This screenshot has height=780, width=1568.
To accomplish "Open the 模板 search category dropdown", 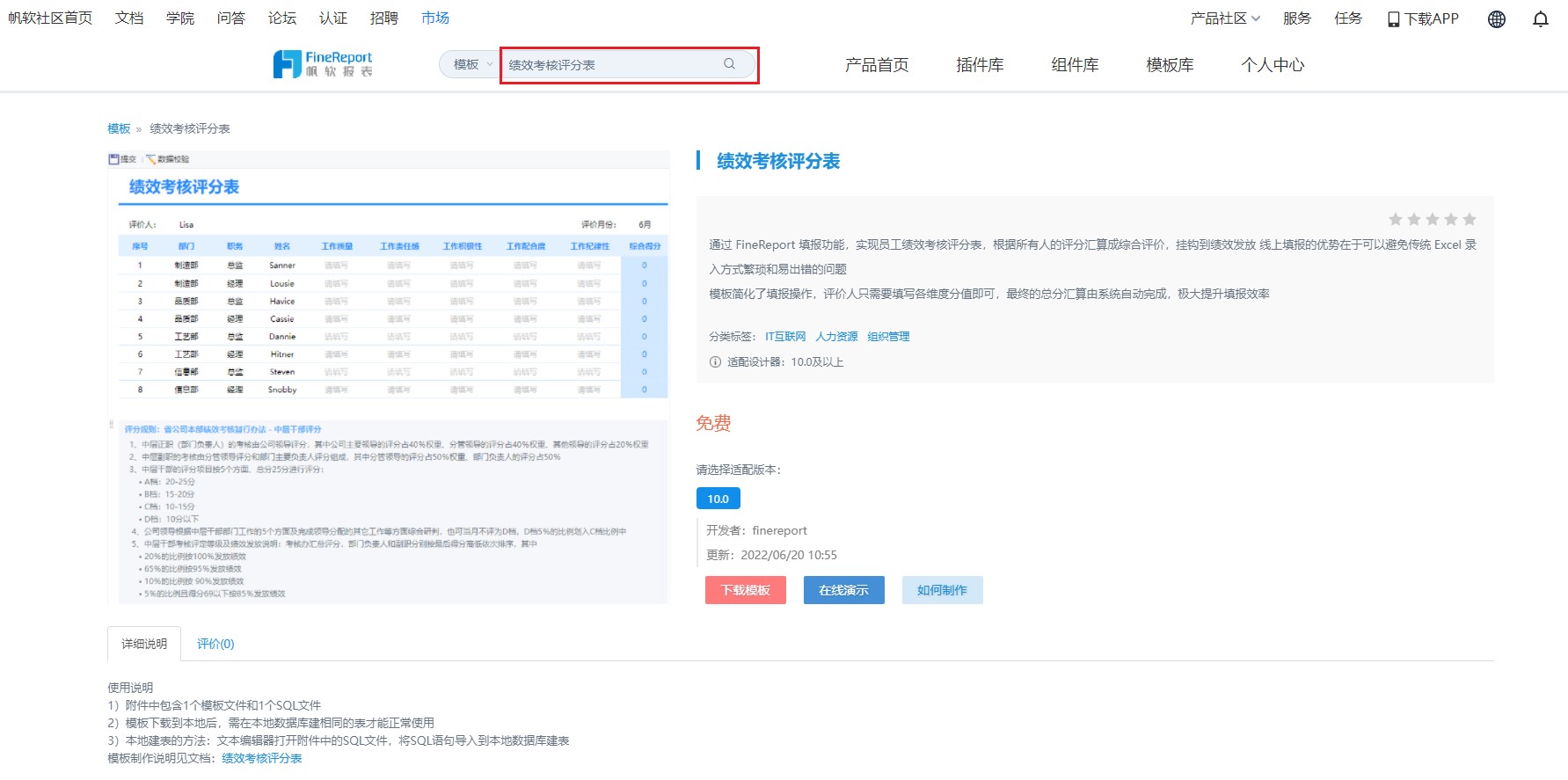I will (x=471, y=64).
